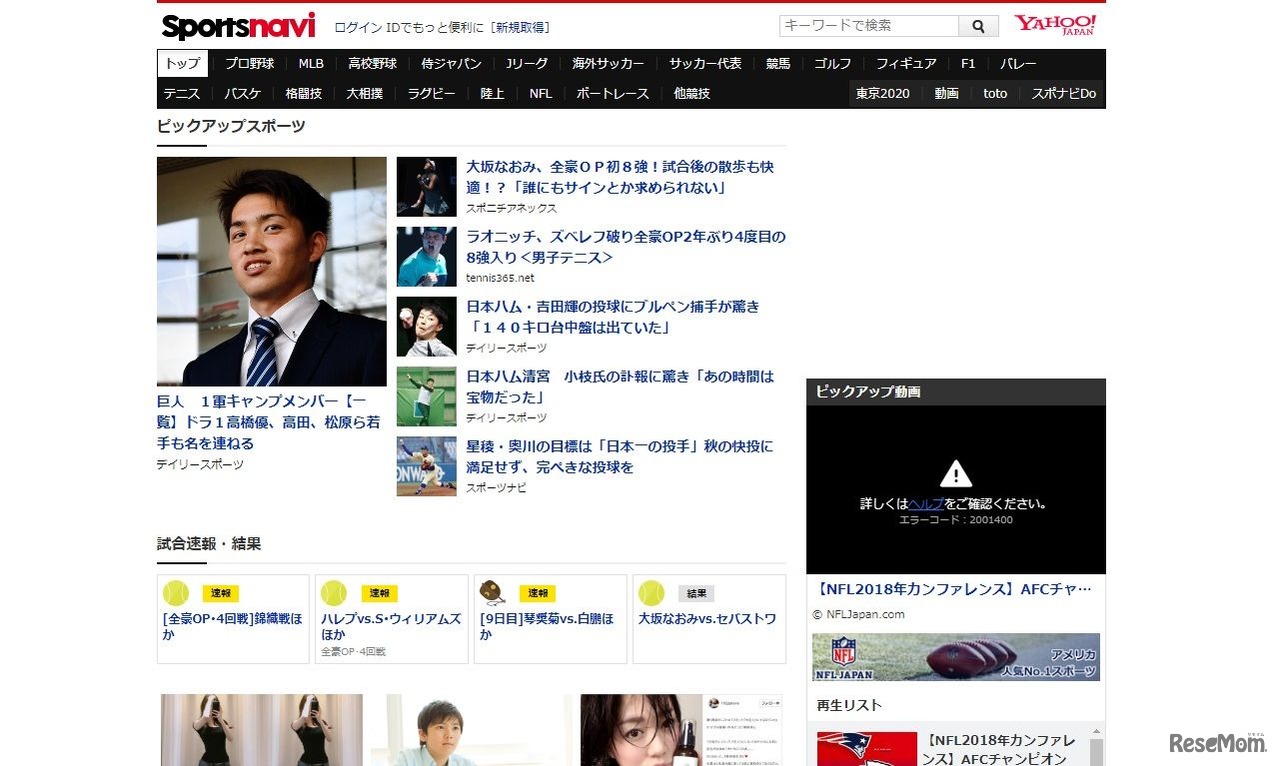Click in the keyword search field
Viewport: 1280px width, 766px height.
(x=869, y=26)
